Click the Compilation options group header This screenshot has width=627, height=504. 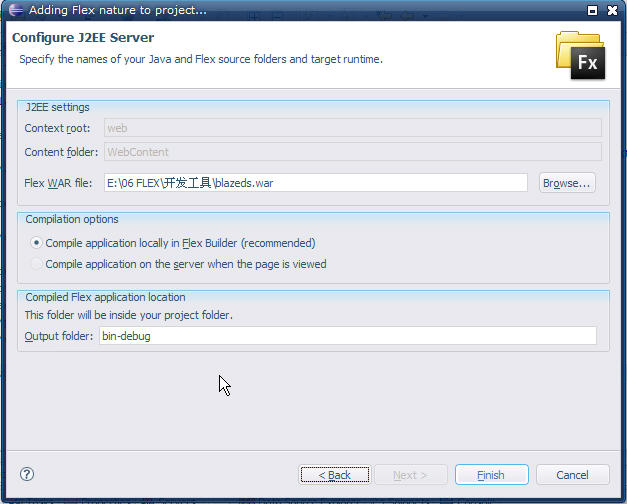72,219
